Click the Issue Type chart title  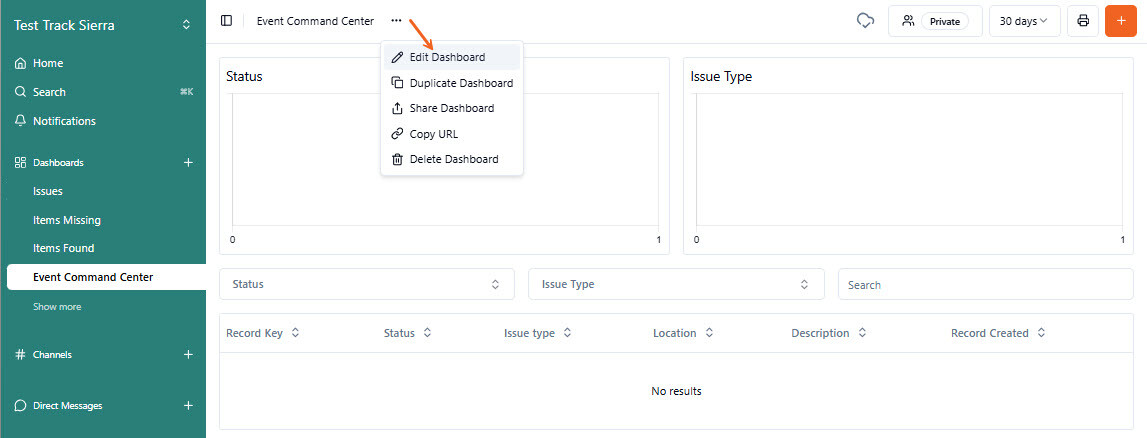pyautogui.click(x=721, y=76)
